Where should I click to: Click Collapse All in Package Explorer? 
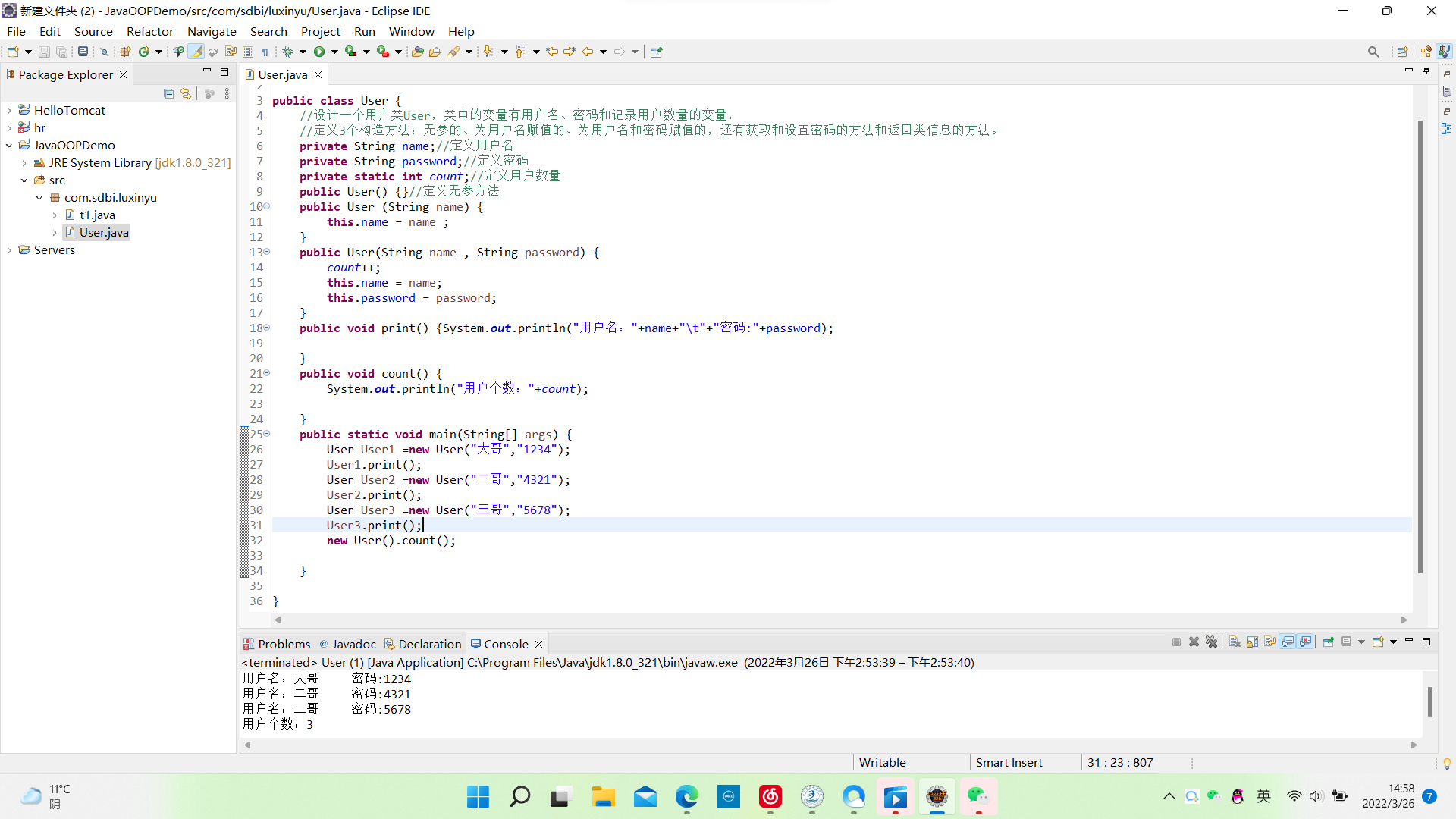[x=168, y=93]
